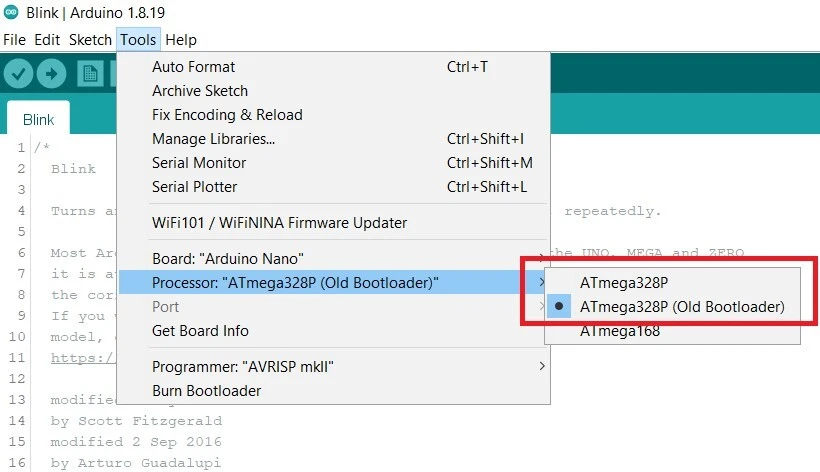
Task: Close the opened Tools menu
Action: [138, 40]
